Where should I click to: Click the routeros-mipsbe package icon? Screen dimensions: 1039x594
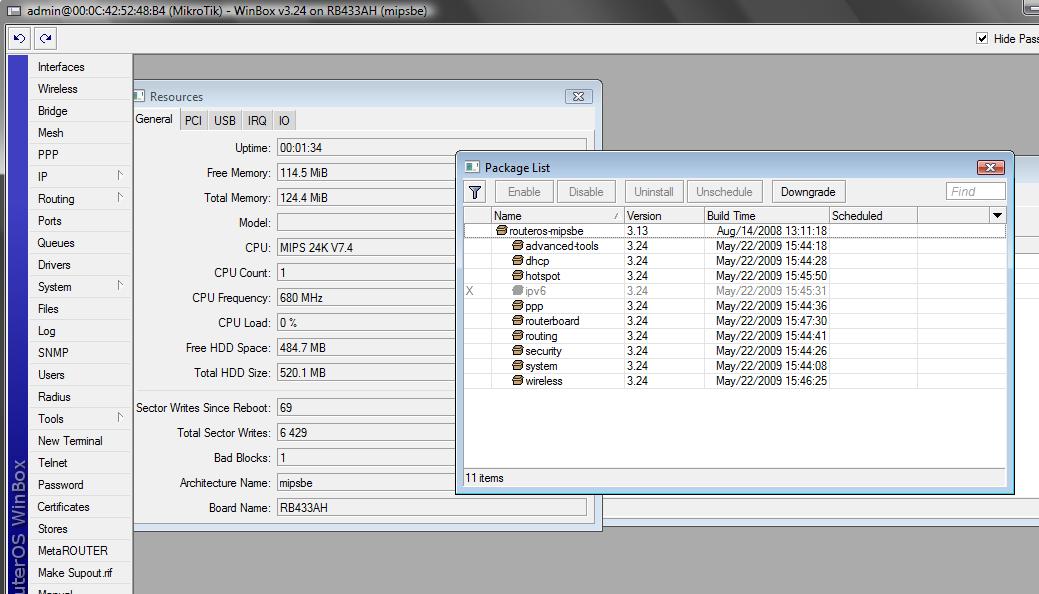502,231
